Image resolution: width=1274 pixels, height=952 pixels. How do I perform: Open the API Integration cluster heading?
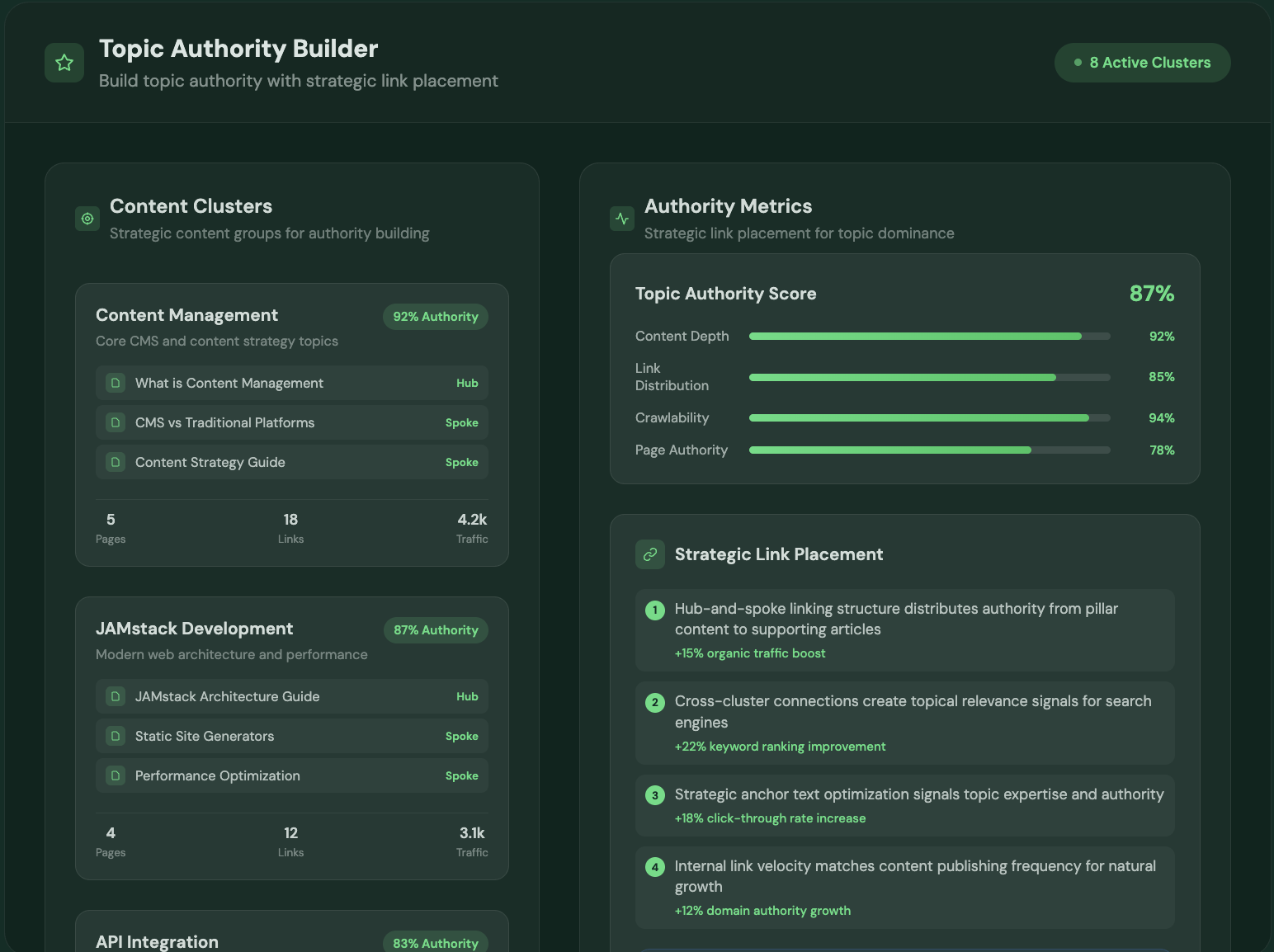[x=158, y=942]
